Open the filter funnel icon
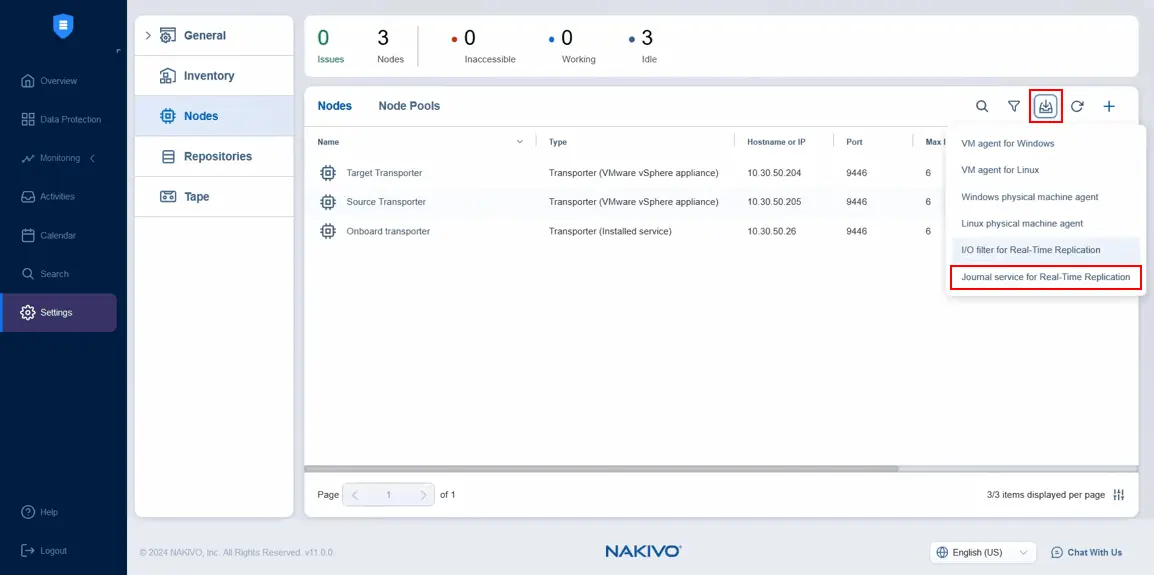This screenshot has width=1154, height=575. [1014, 106]
